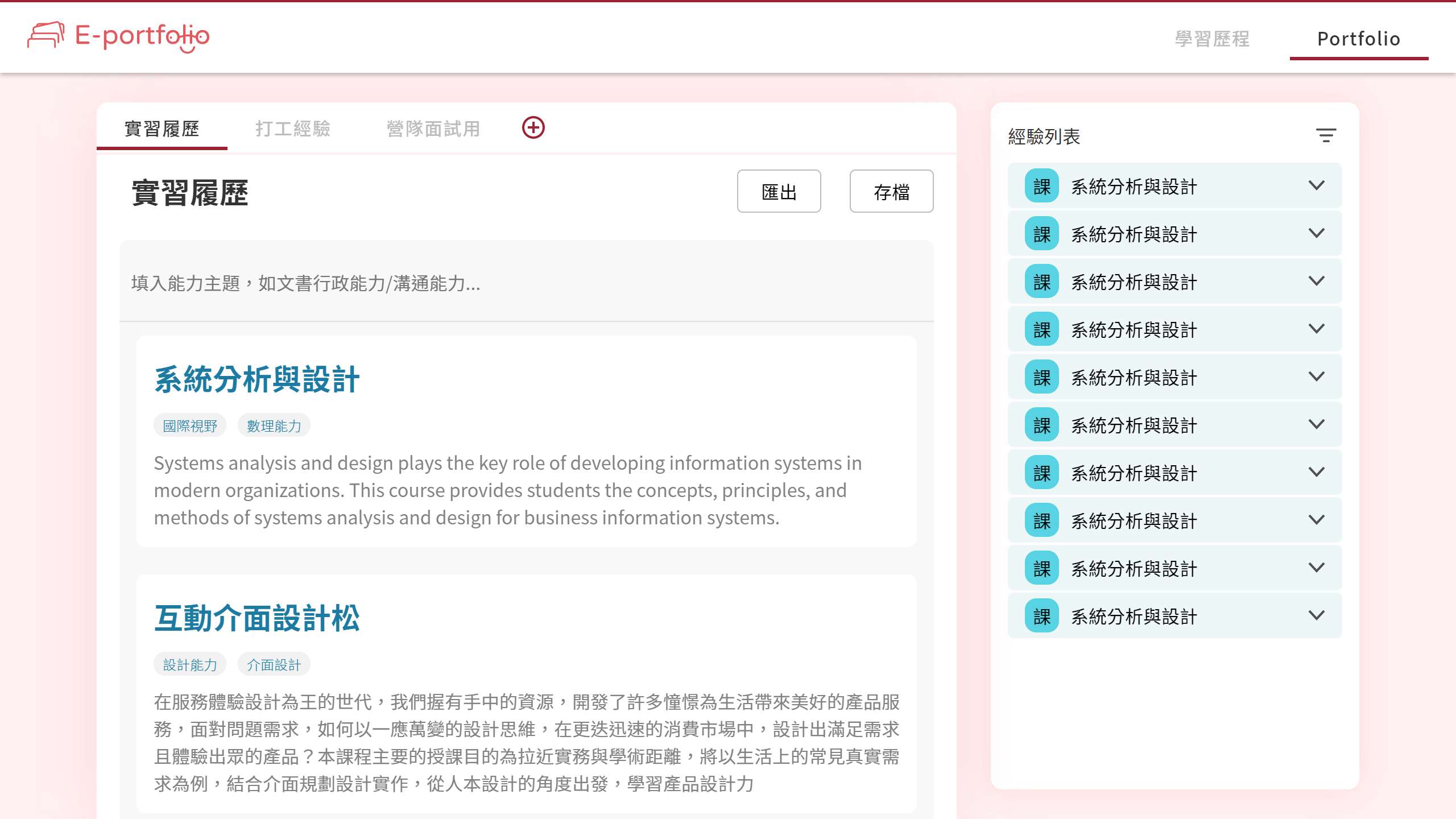
Task: Click the 介面設計 tag chip
Action: (x=274, y=664)
